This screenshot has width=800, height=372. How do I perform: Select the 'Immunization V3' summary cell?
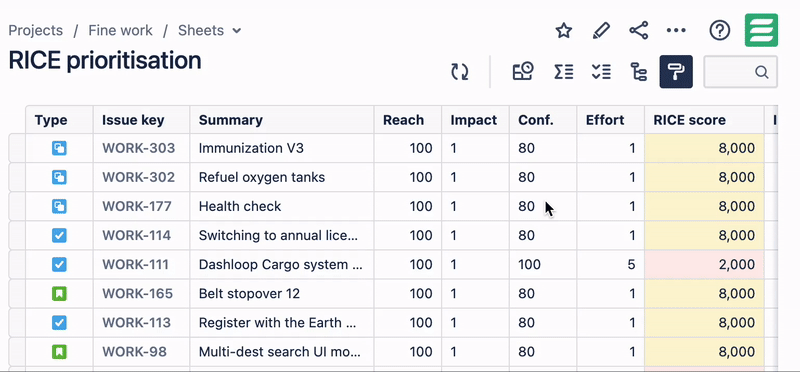point(282,148)
